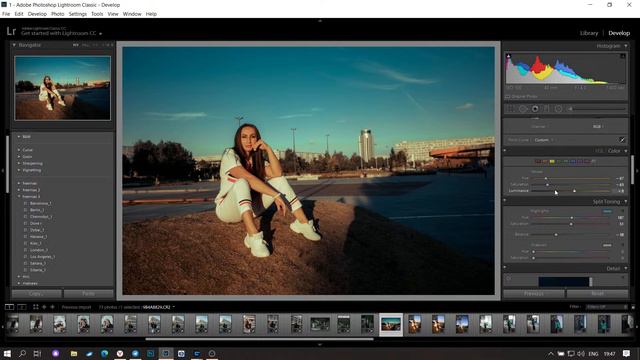Hide the top module panel via arrow
Image resolution: width=640 pixels, height=360 pixels.
[x=320, y=20]
